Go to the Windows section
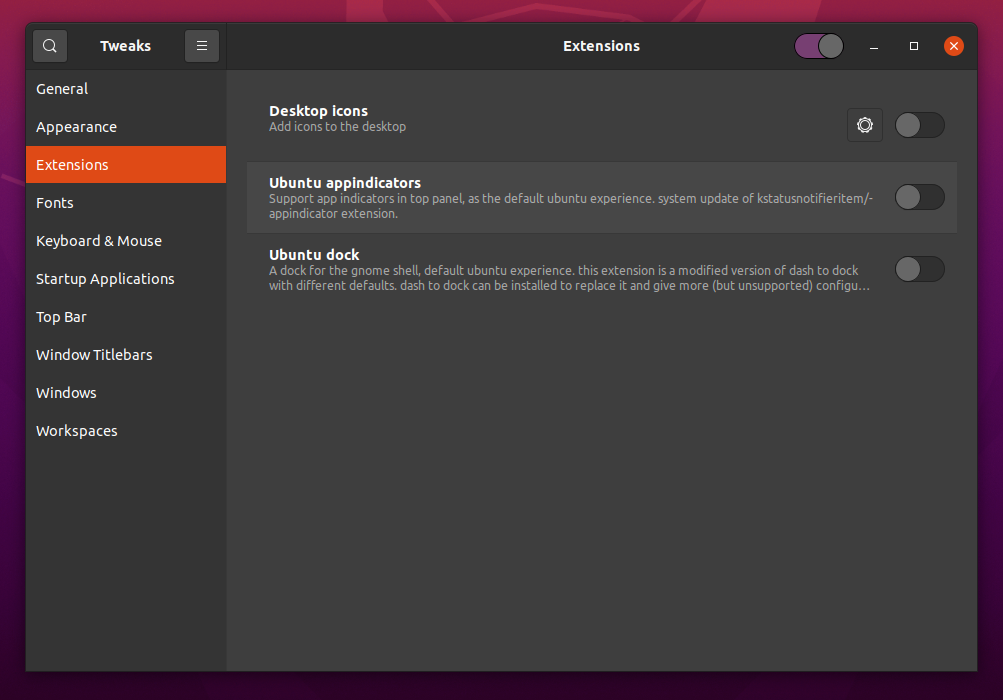 [126, 393]
